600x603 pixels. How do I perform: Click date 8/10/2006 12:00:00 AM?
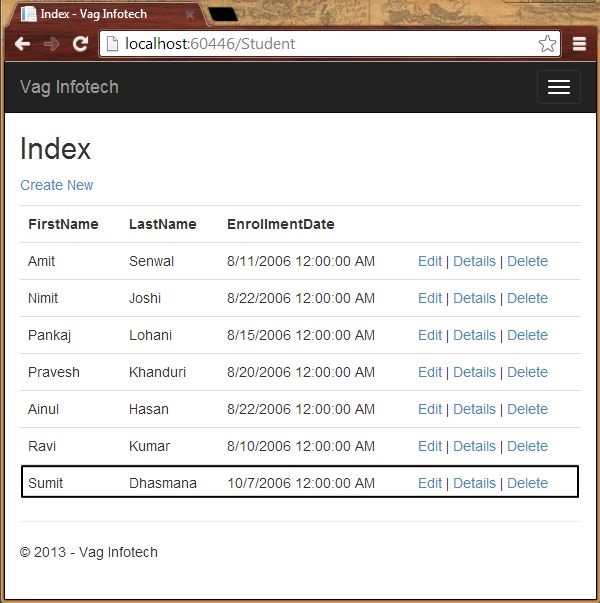[301, 446]
